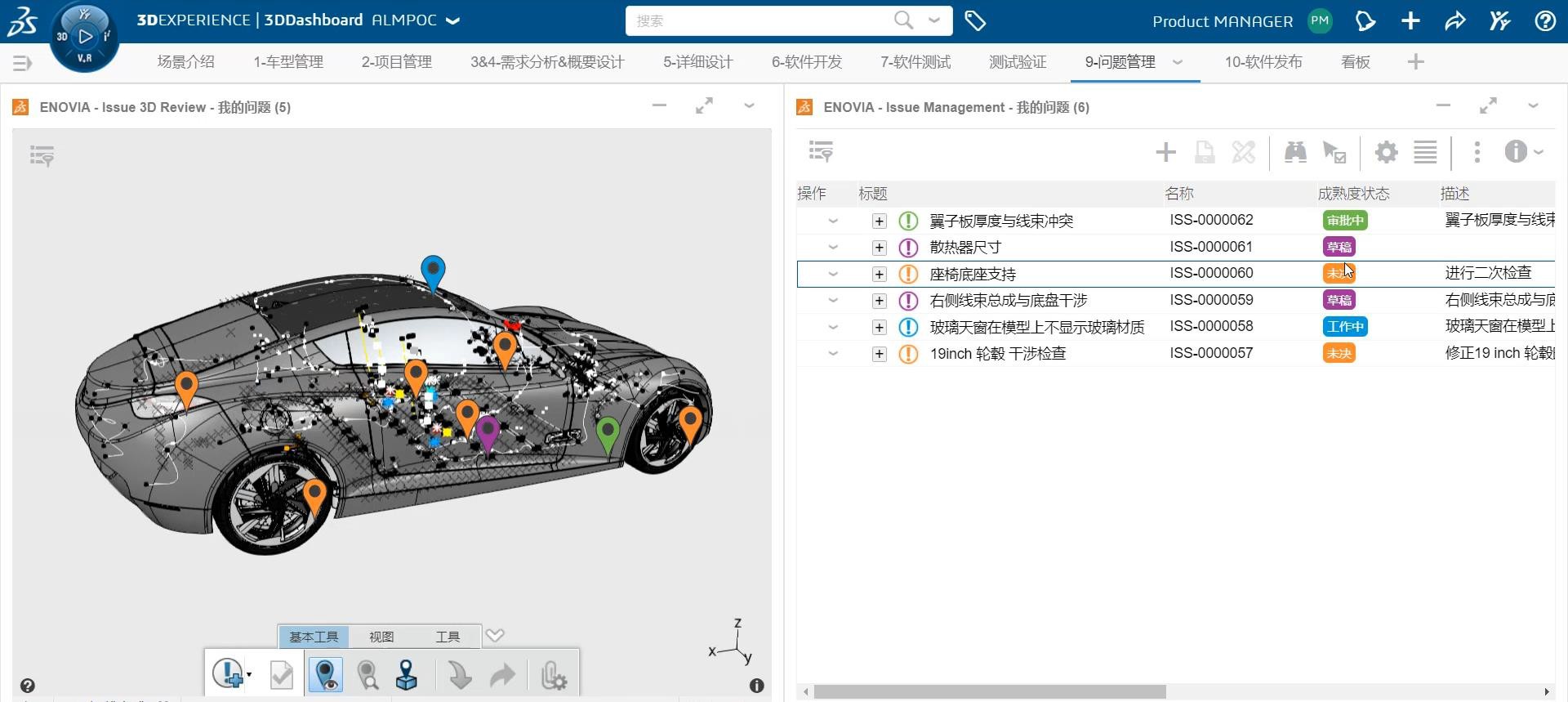Select the search issue marker tool

click(367, 674)
